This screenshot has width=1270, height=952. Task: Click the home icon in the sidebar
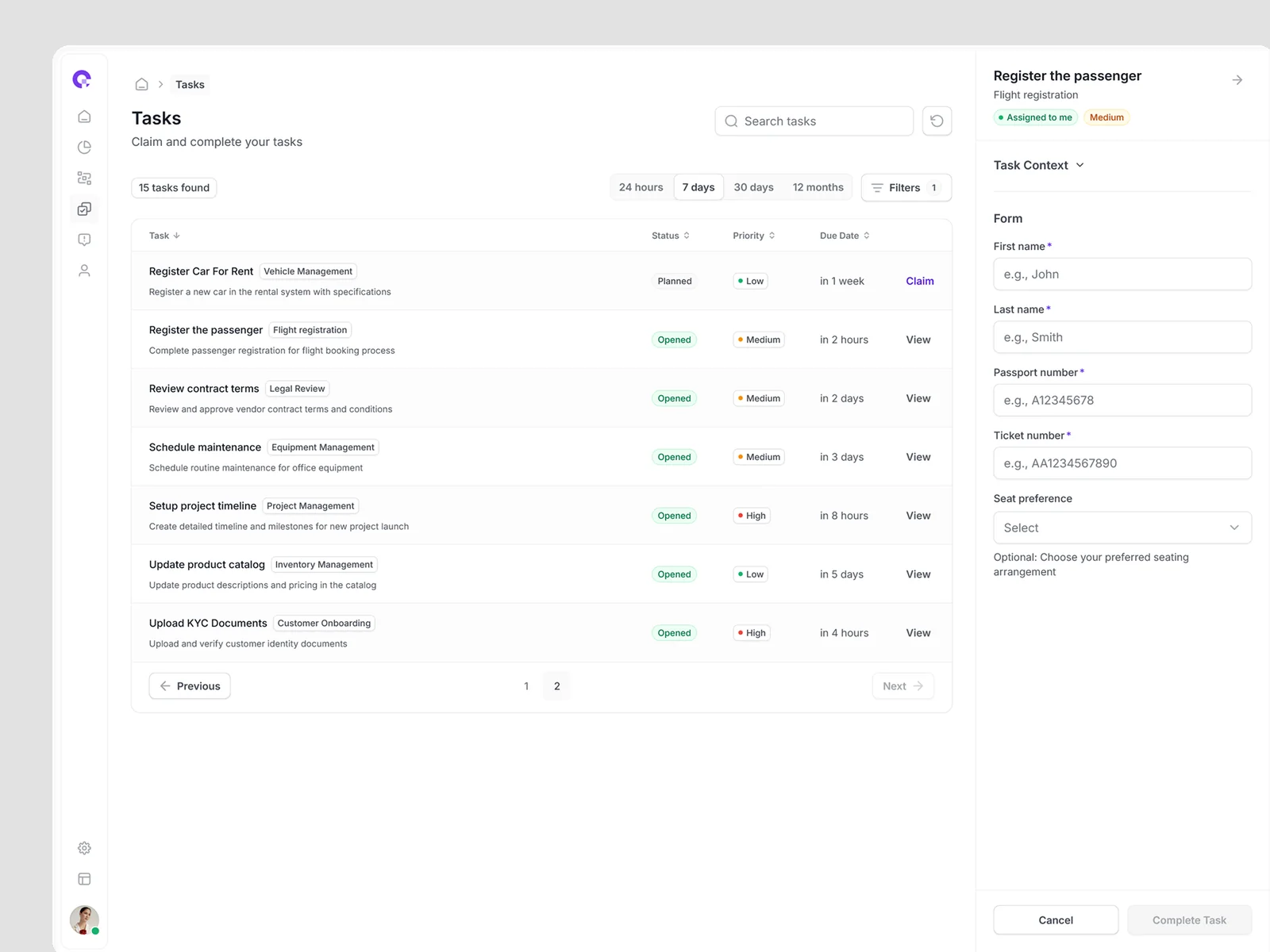click(x=84, y=117)
